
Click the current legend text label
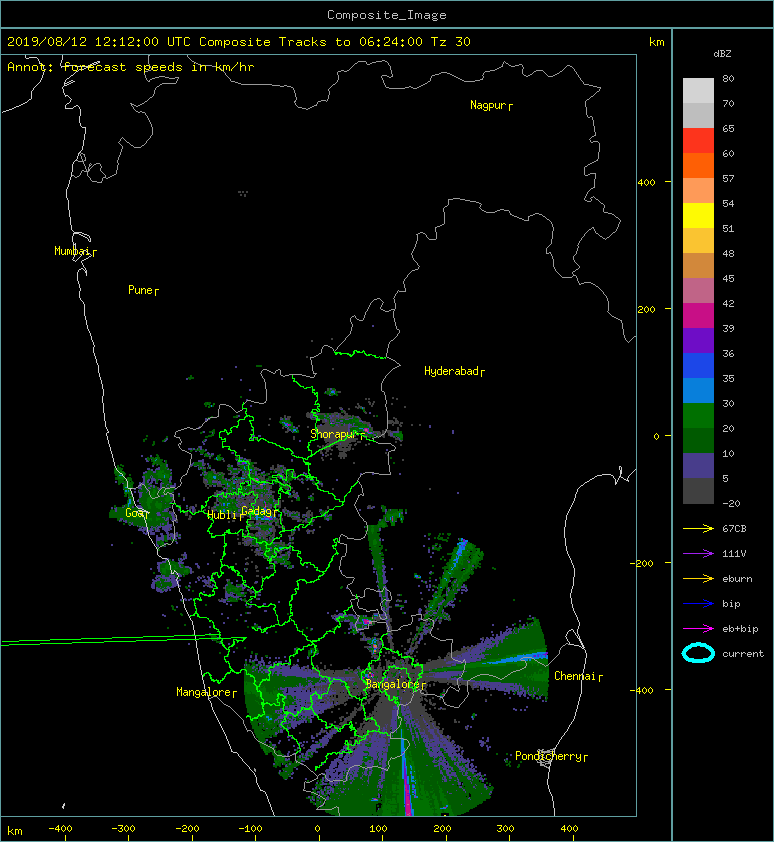point(743,654)
